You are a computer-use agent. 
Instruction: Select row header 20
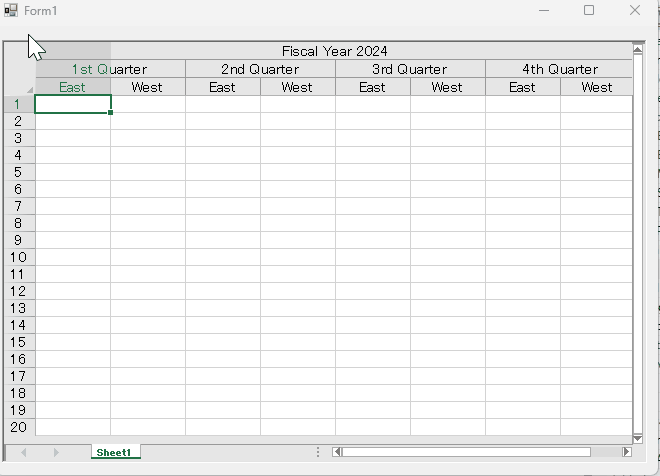[x=19, y=427]
